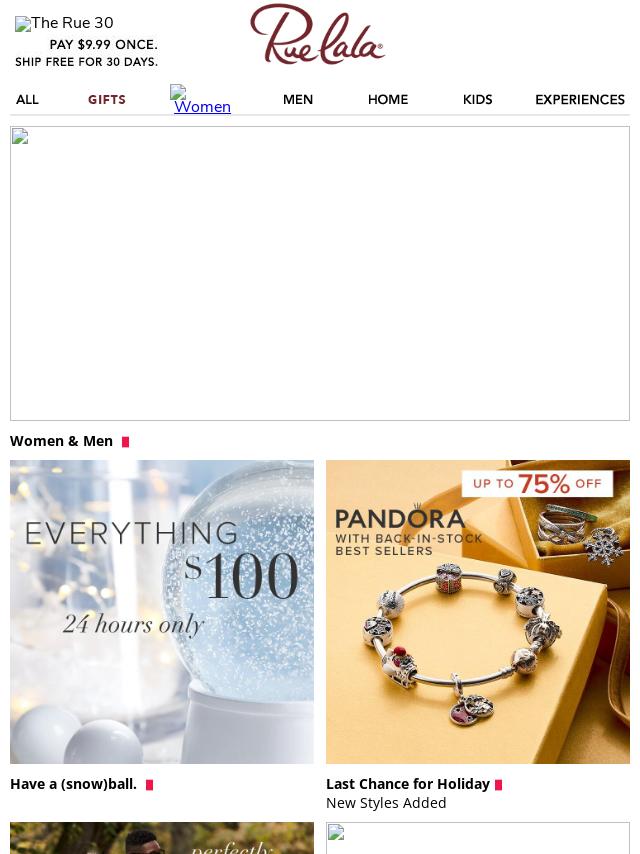Go to the MEN section
The image size is (640, 854).
tap(298, 100)
